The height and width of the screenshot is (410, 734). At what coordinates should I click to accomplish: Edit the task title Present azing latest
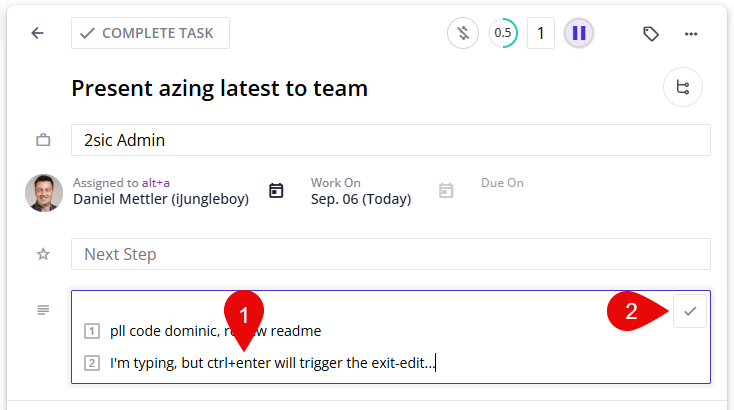220,88
